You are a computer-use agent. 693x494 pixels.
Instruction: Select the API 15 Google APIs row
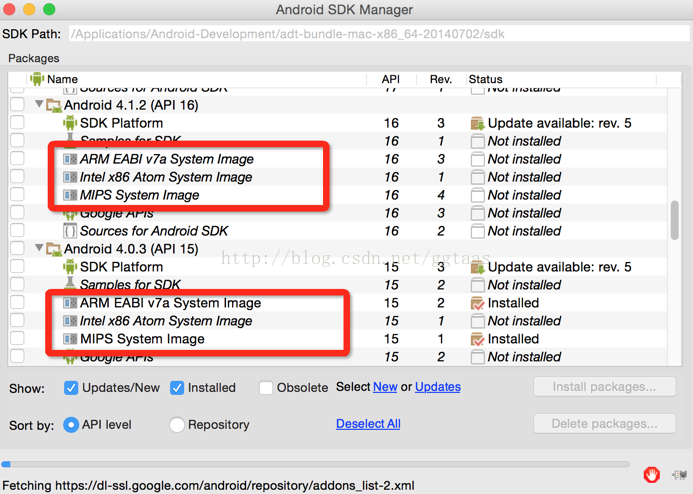[x=337, y=357]
